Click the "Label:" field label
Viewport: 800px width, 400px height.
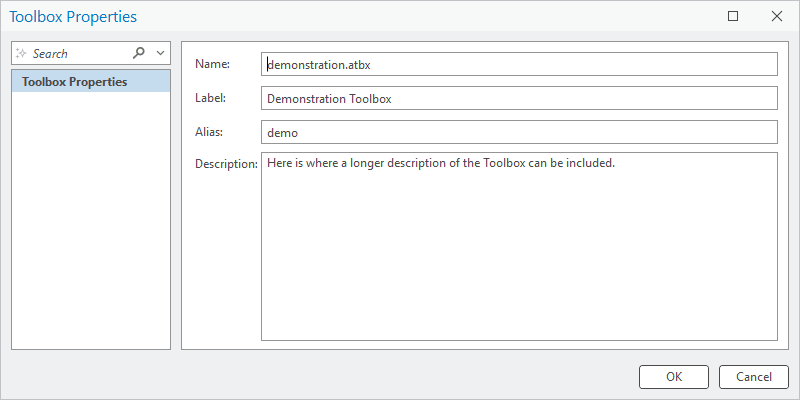click(x=210, y=98)
